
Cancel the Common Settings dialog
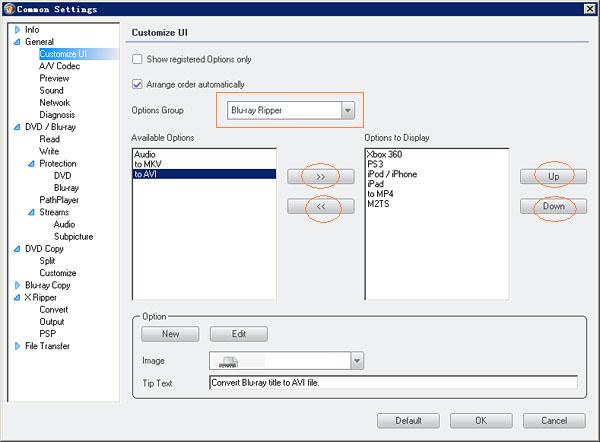coord(554,421)
